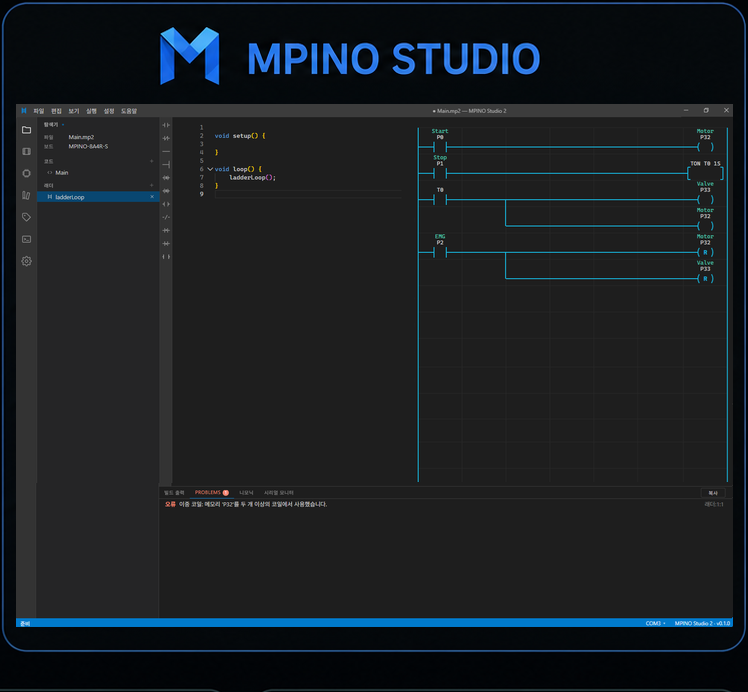Open the 실행 menu
748x692 pixels.
92,111
